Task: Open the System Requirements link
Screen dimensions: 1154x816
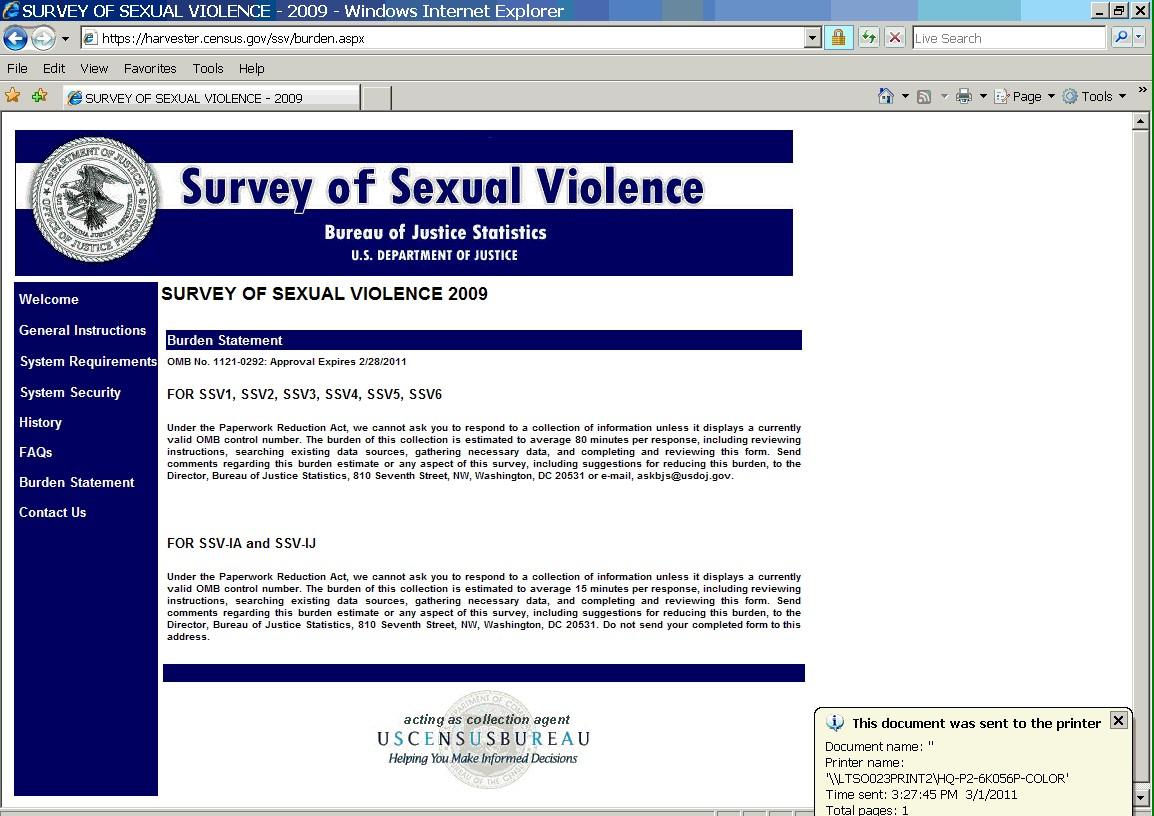Action: 88,361
